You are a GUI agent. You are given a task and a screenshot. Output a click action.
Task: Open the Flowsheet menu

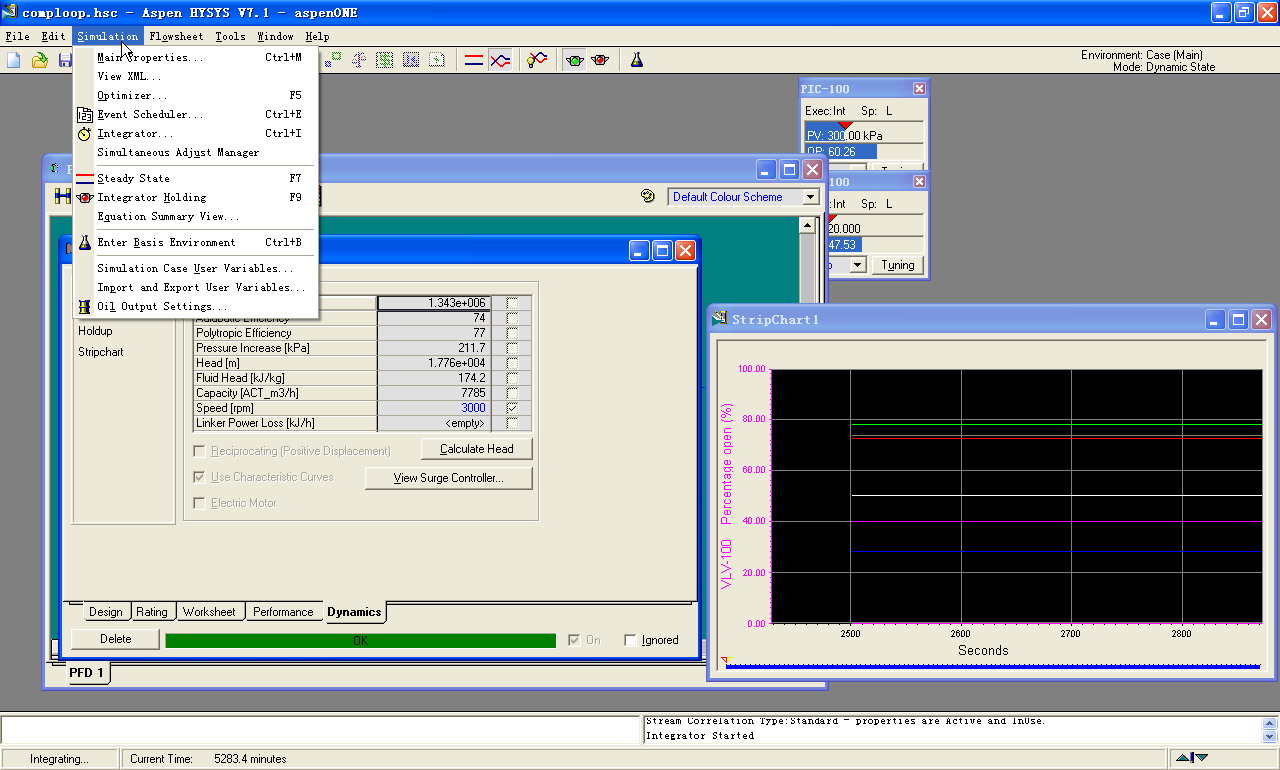tap(176, 36)
